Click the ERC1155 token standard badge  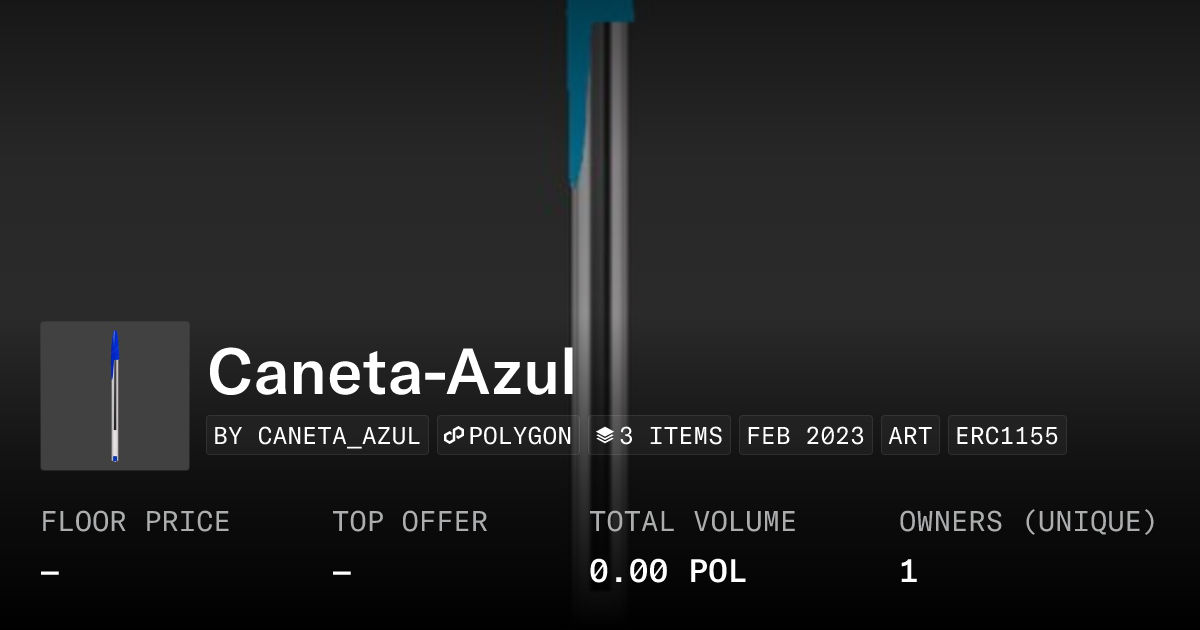(1007, 436)
